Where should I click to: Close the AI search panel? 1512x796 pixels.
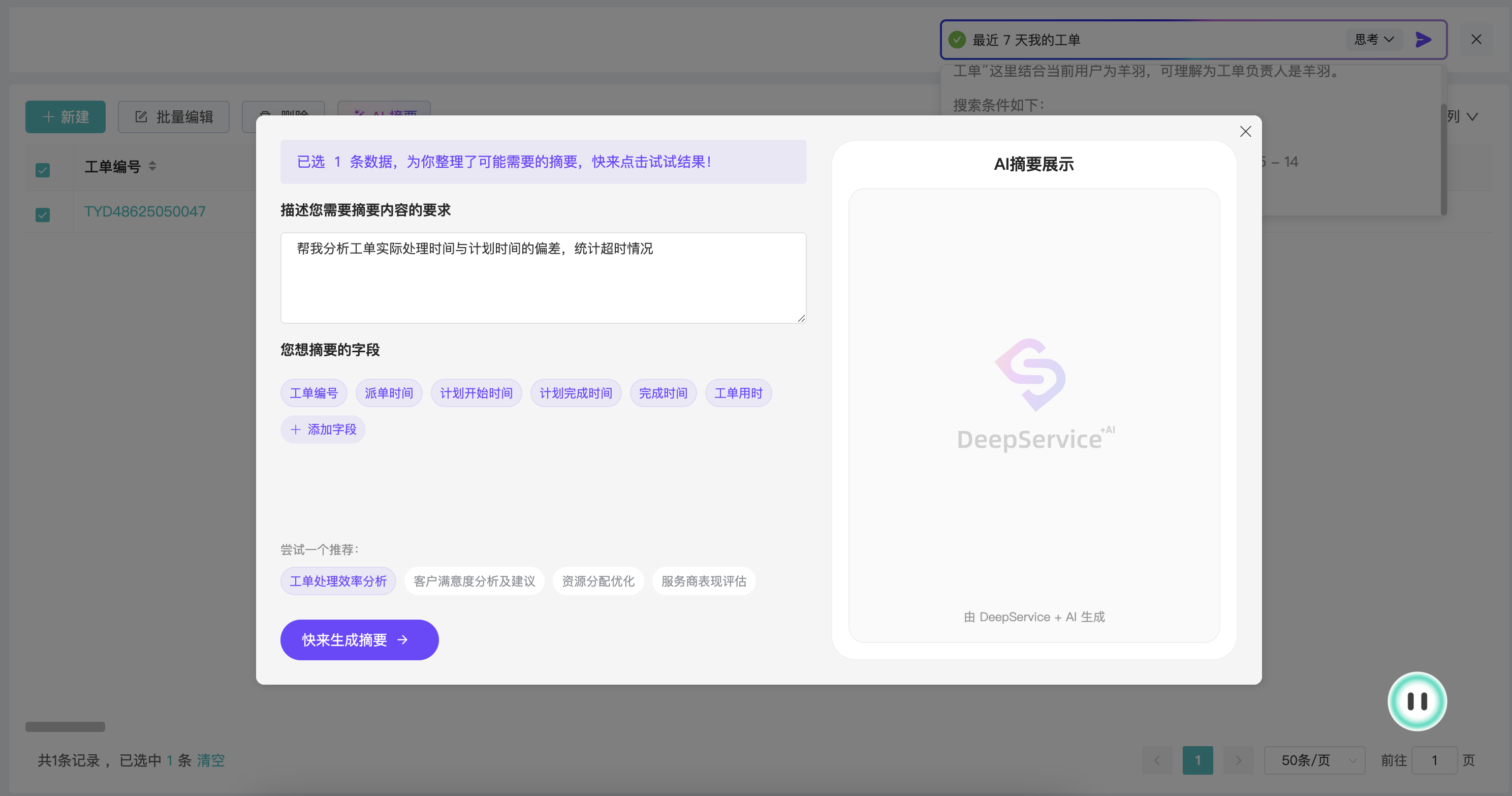[x=1476, y=39]
